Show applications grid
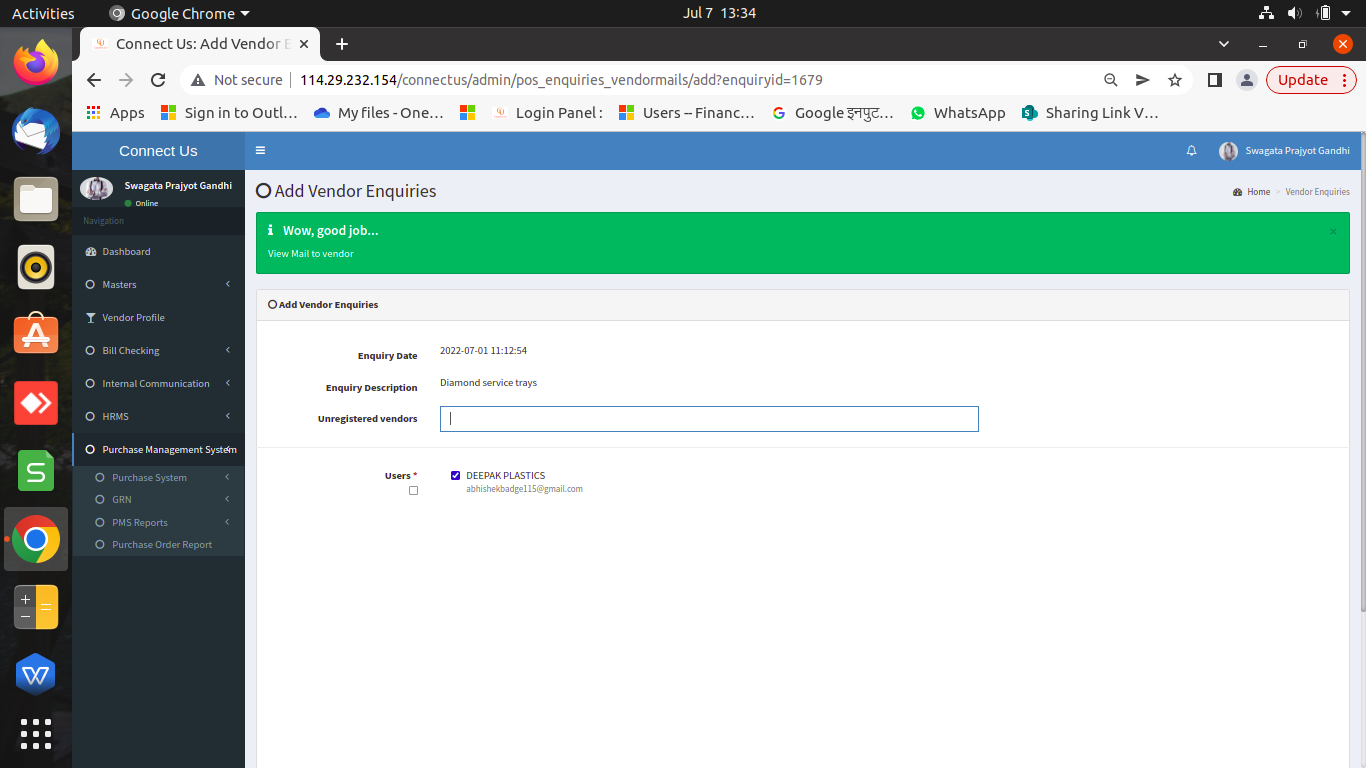This screenshot has width=1366, height=768. (36, 734)
